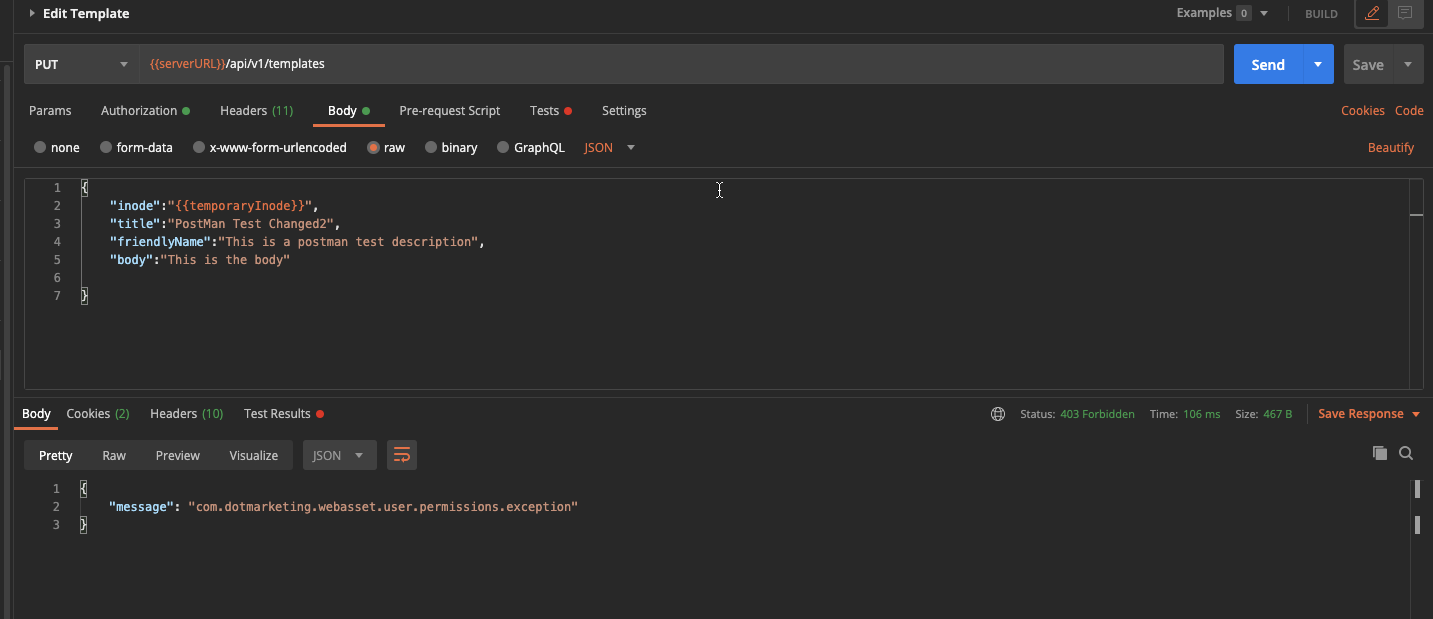Click the globe network info icon

tap(997, 413)
